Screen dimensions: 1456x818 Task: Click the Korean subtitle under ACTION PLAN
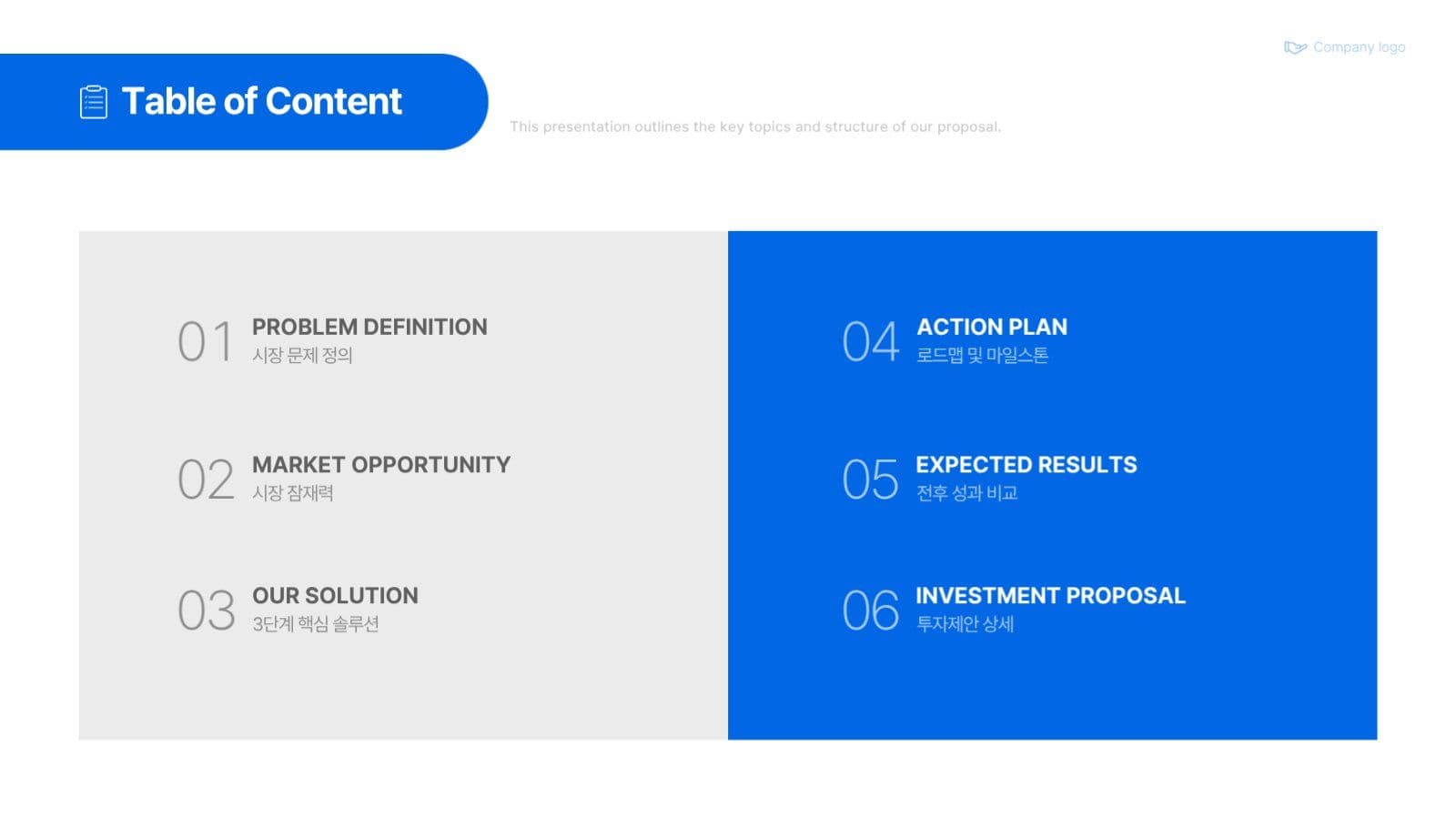pos(982,355)
